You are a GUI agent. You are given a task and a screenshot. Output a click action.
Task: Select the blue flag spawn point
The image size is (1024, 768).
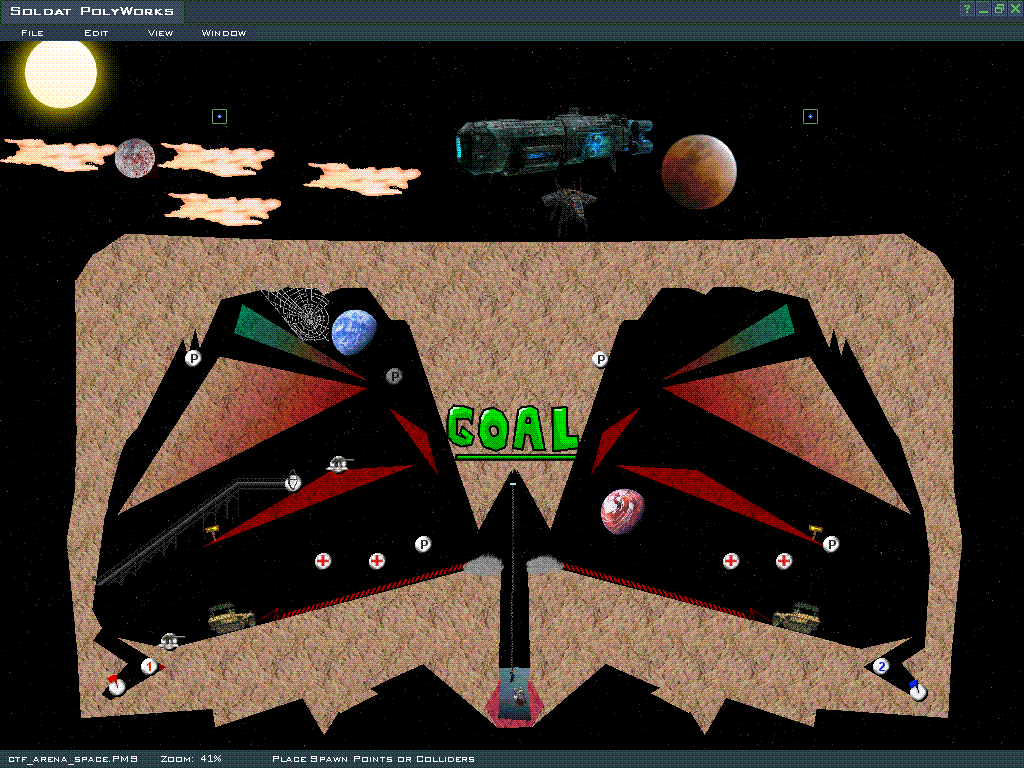[917, 690]
